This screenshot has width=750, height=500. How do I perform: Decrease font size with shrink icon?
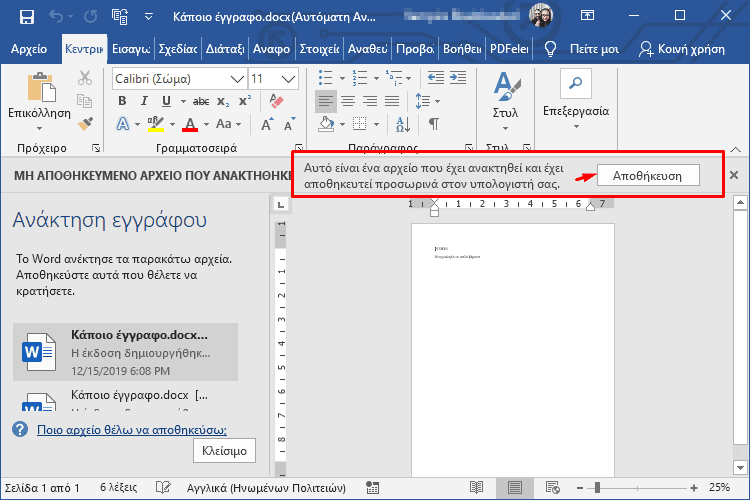pyautogui.click(x=289, y=124)
